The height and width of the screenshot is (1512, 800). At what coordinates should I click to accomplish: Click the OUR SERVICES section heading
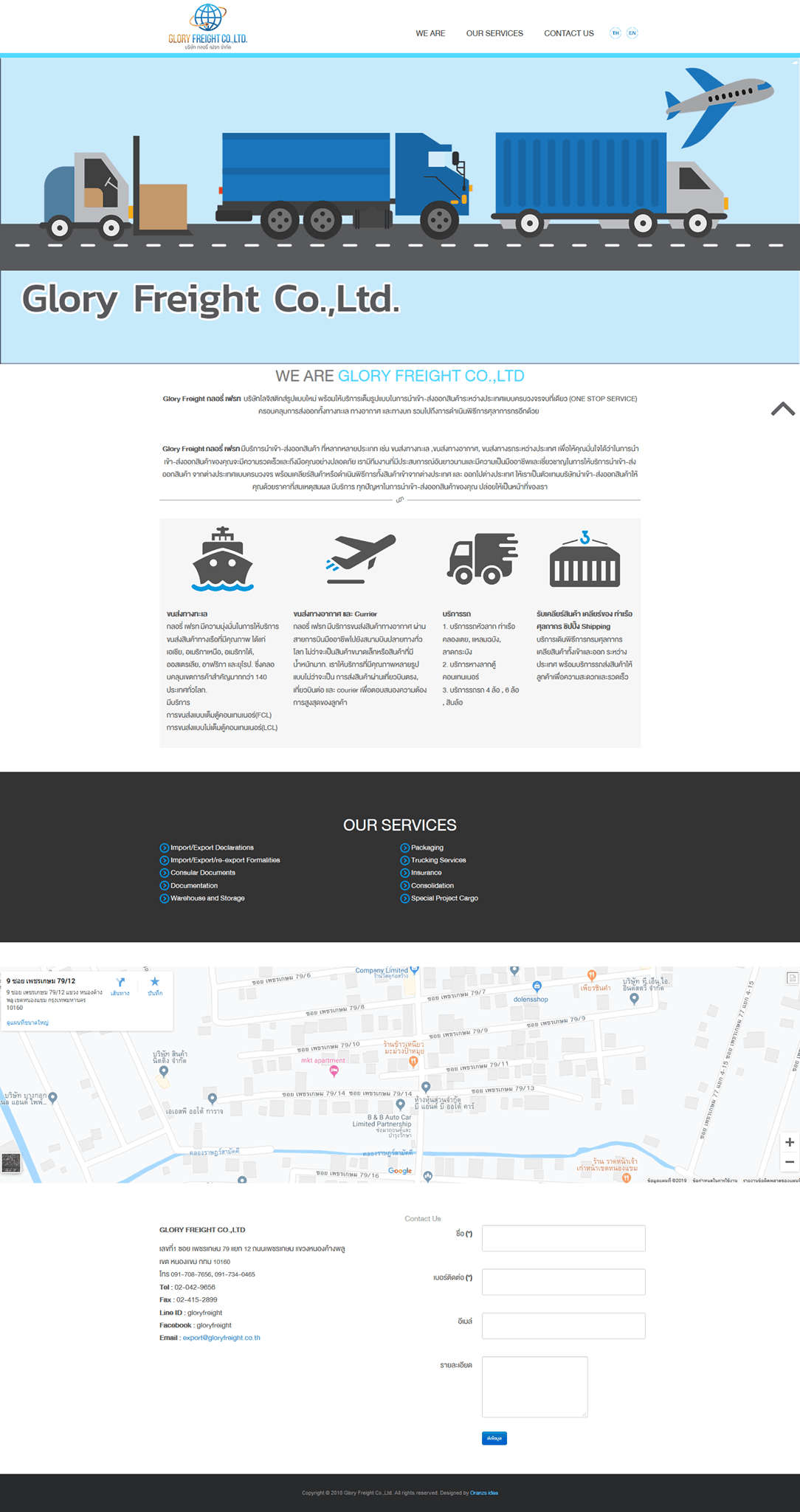tap(400, 825)
